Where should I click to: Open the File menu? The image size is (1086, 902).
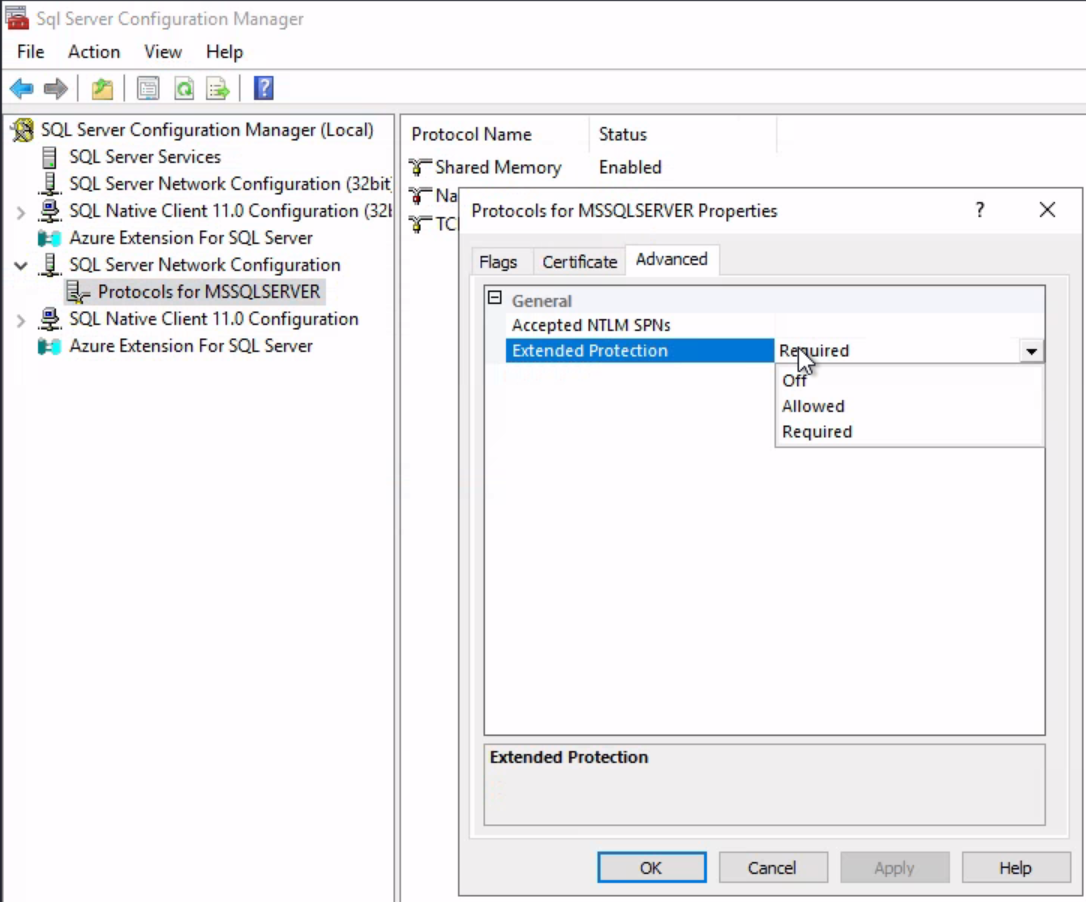click(x=30, y=52)
